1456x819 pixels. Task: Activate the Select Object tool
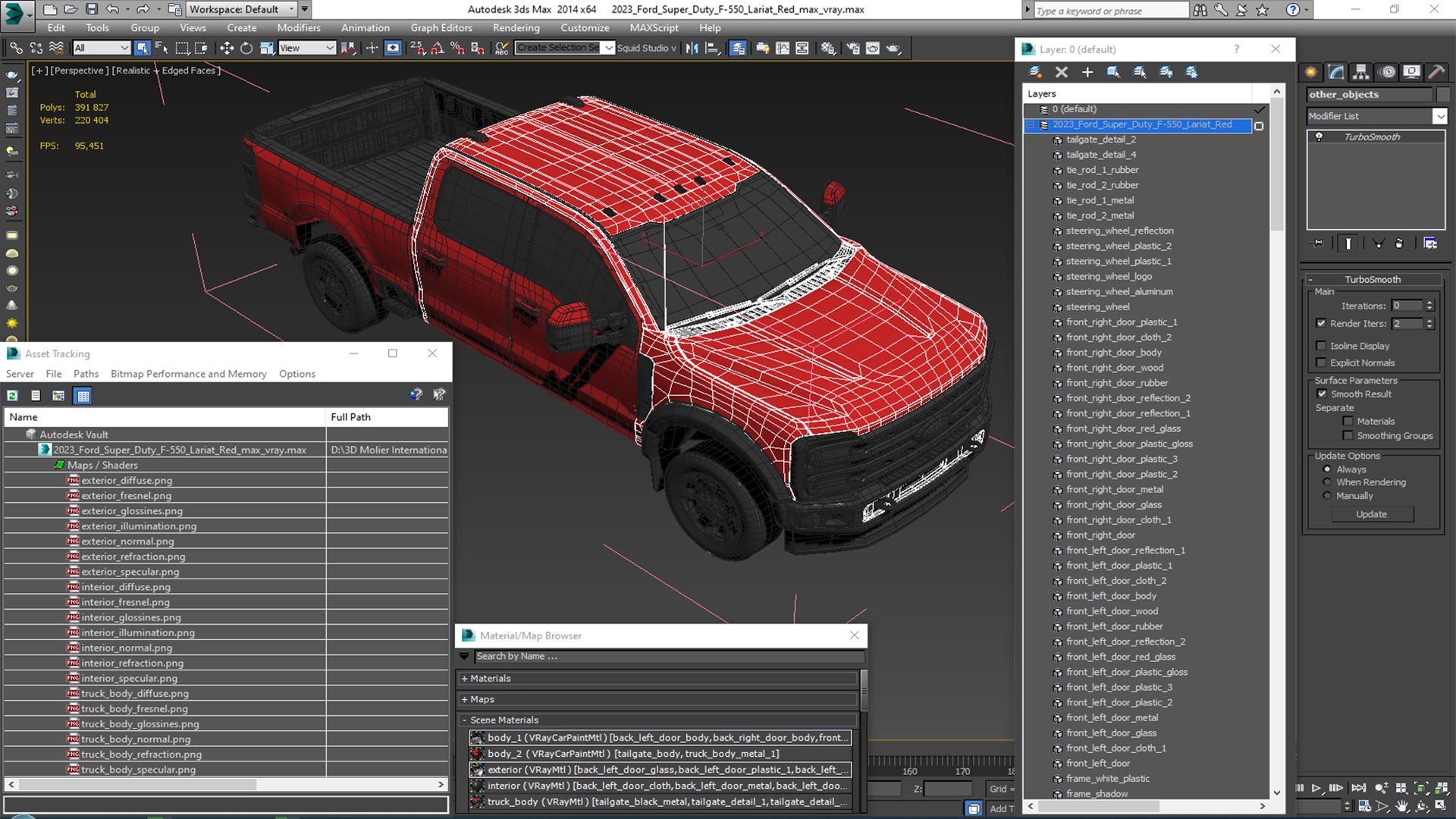[142, 48]
